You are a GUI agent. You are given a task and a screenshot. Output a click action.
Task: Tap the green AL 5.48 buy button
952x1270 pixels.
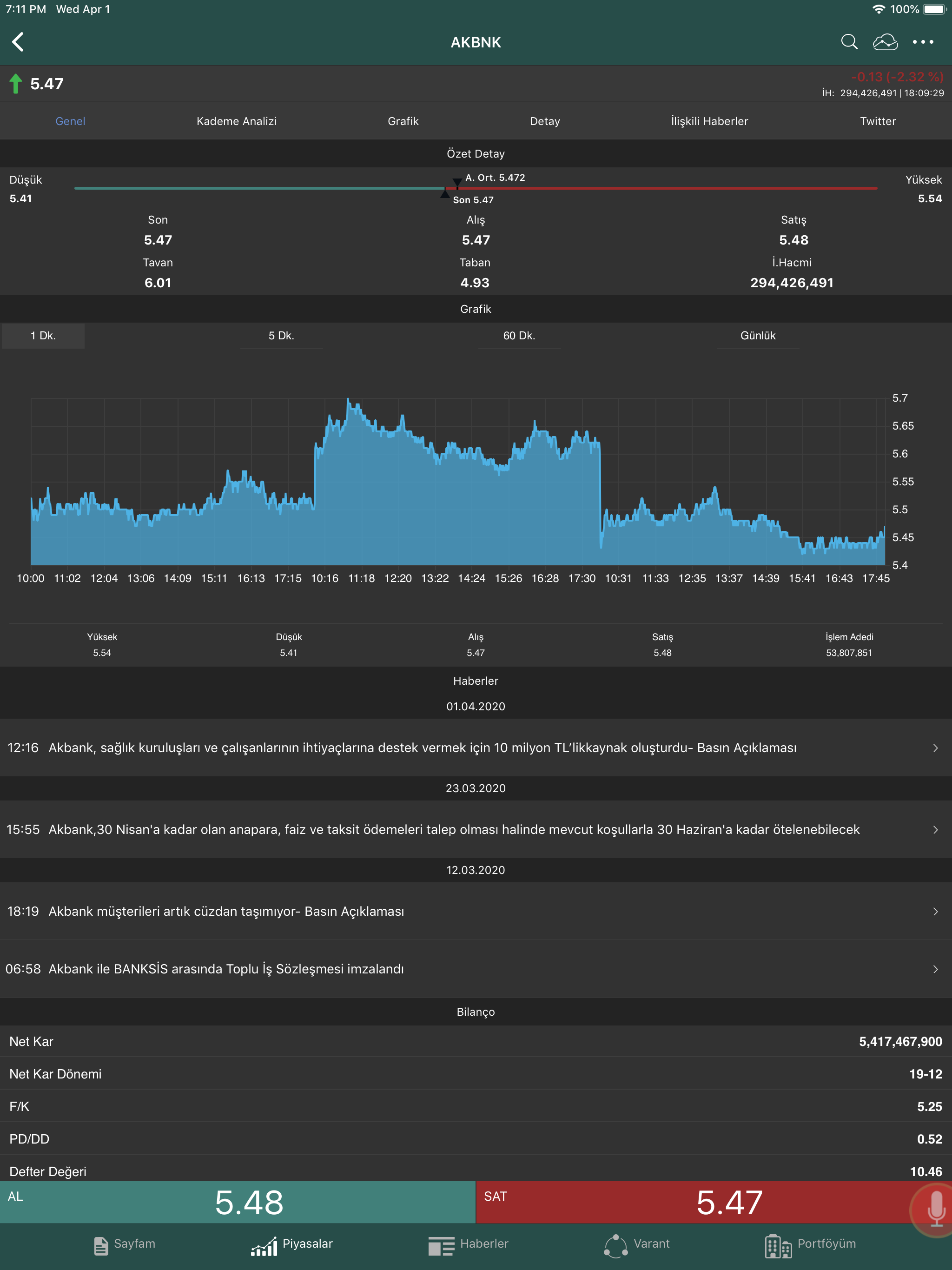point(238,1202)
